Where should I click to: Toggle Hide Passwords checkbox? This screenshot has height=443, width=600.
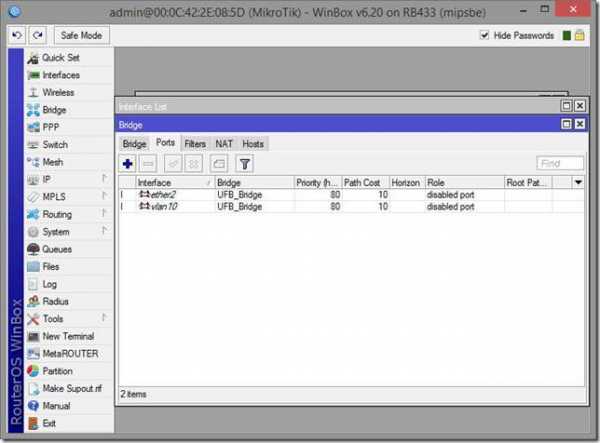[x=484, y=36]
